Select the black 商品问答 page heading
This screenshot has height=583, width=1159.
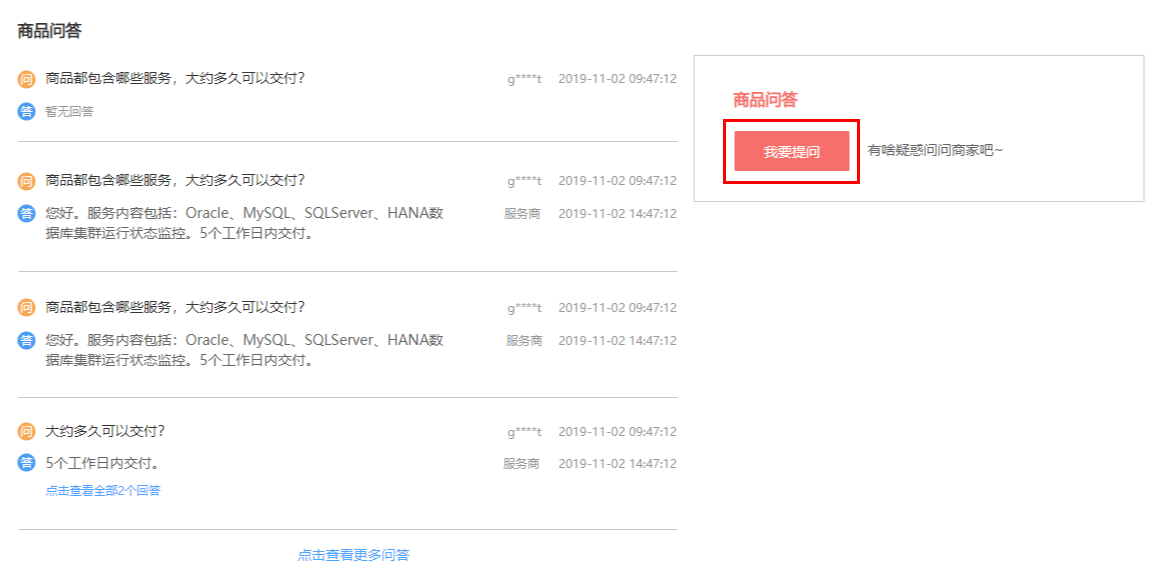pyautogui.click(x=50, y=30)
